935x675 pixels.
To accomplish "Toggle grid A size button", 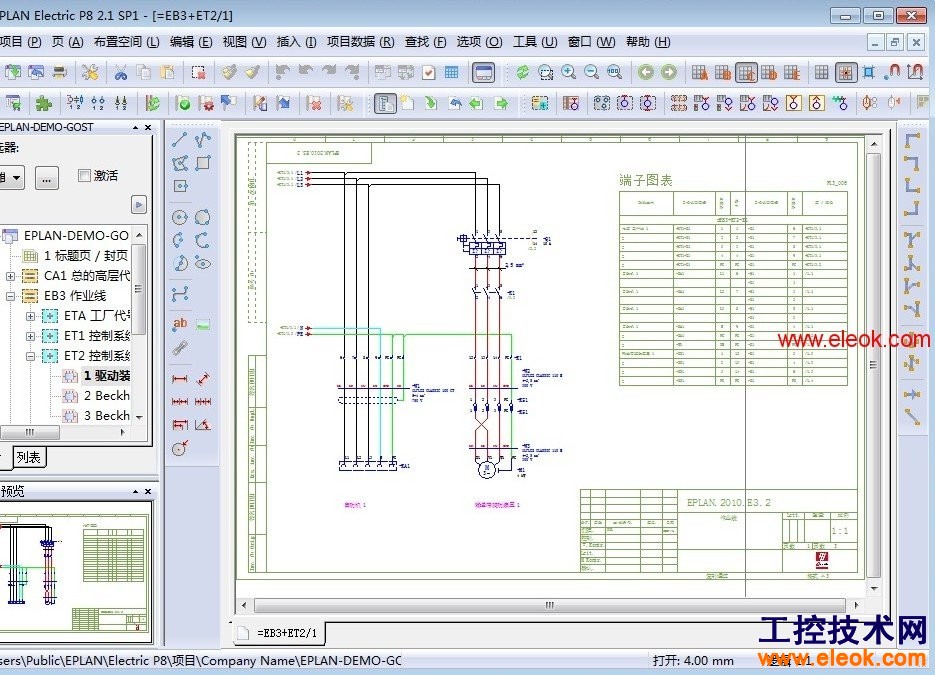I will pyautogui.click(x=699, y=73).
